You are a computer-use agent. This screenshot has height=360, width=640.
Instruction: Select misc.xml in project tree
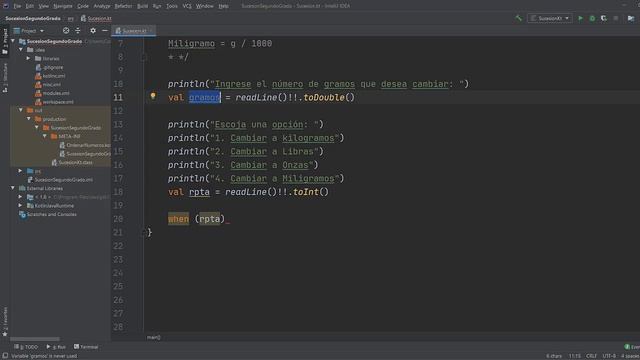(48, 84)
